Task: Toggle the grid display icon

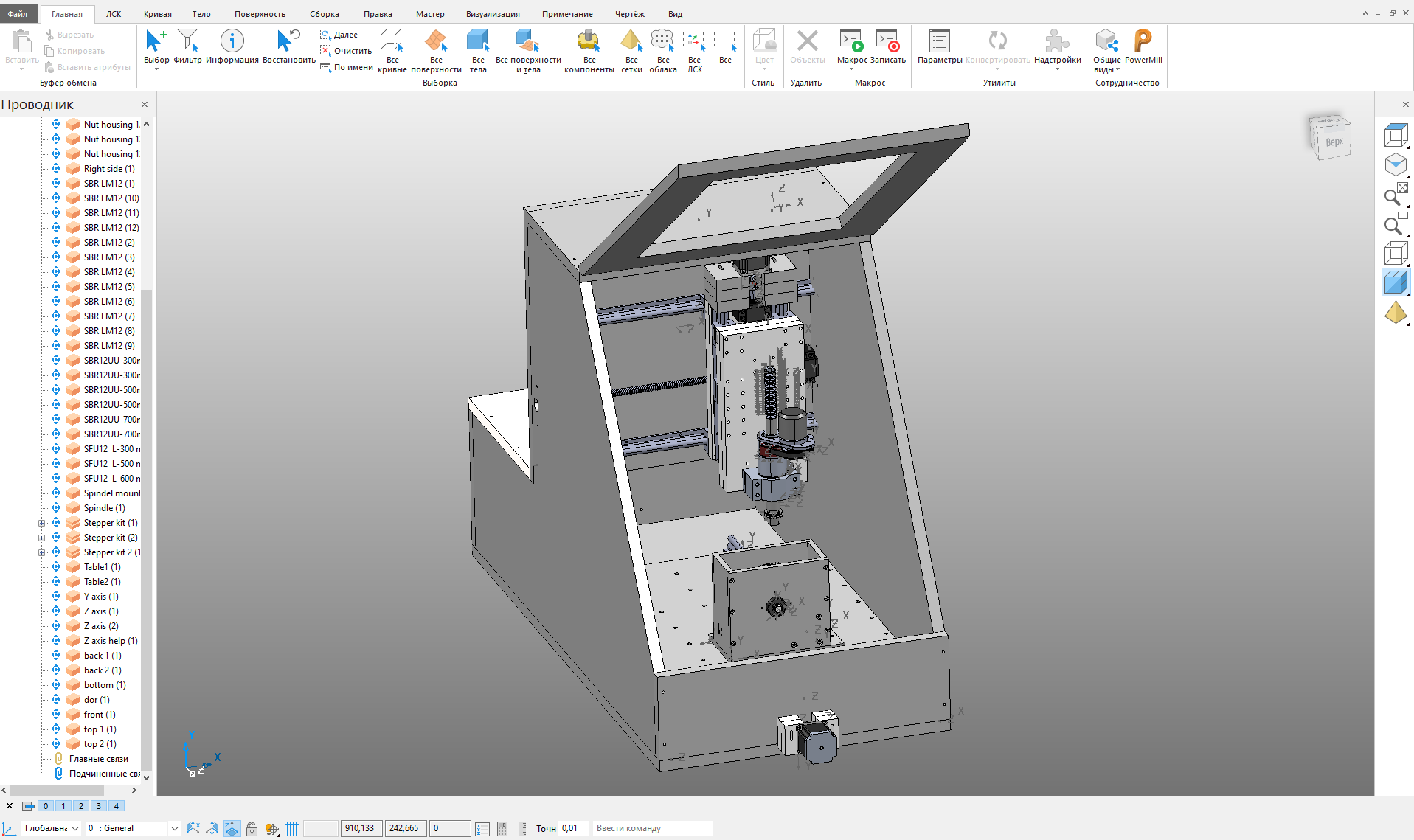Action: pyautogui.click(x=292, y=828)
